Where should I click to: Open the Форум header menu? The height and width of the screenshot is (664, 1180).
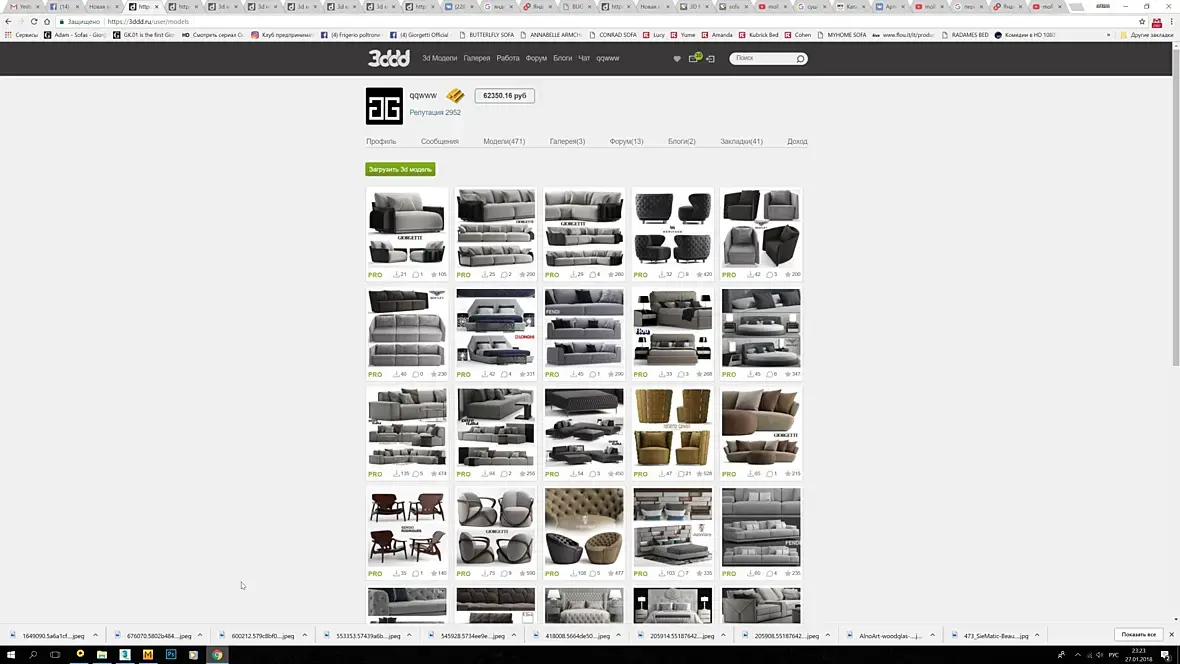536,58
